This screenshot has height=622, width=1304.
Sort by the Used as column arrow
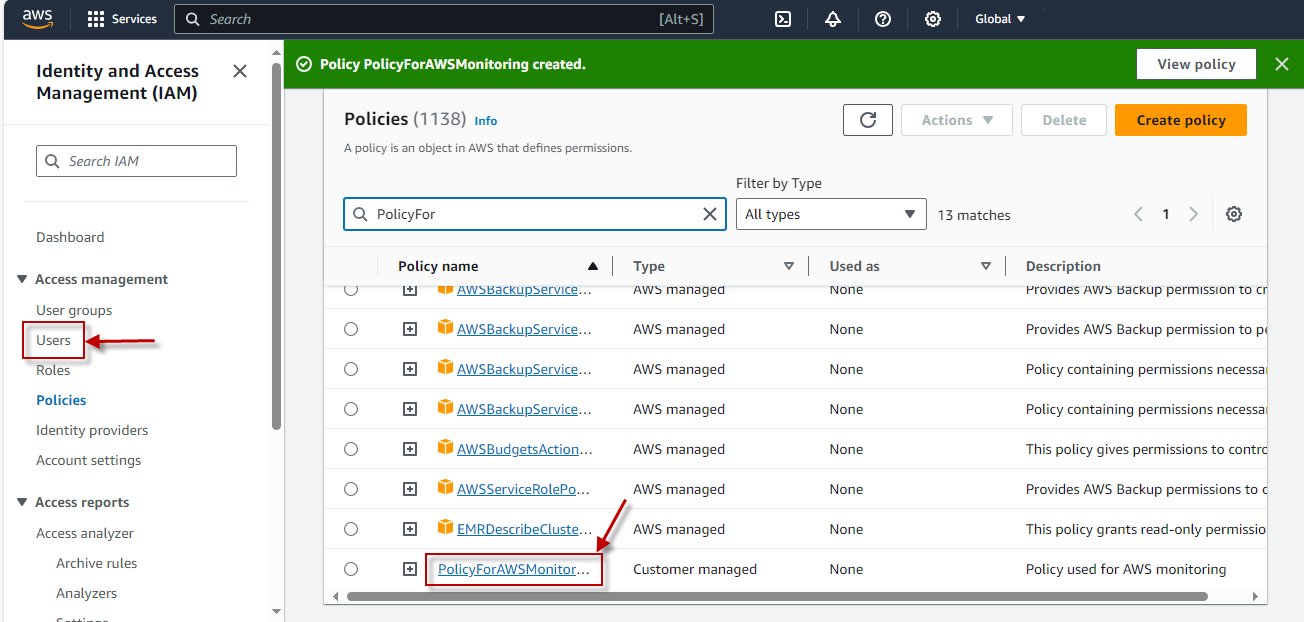986,266
